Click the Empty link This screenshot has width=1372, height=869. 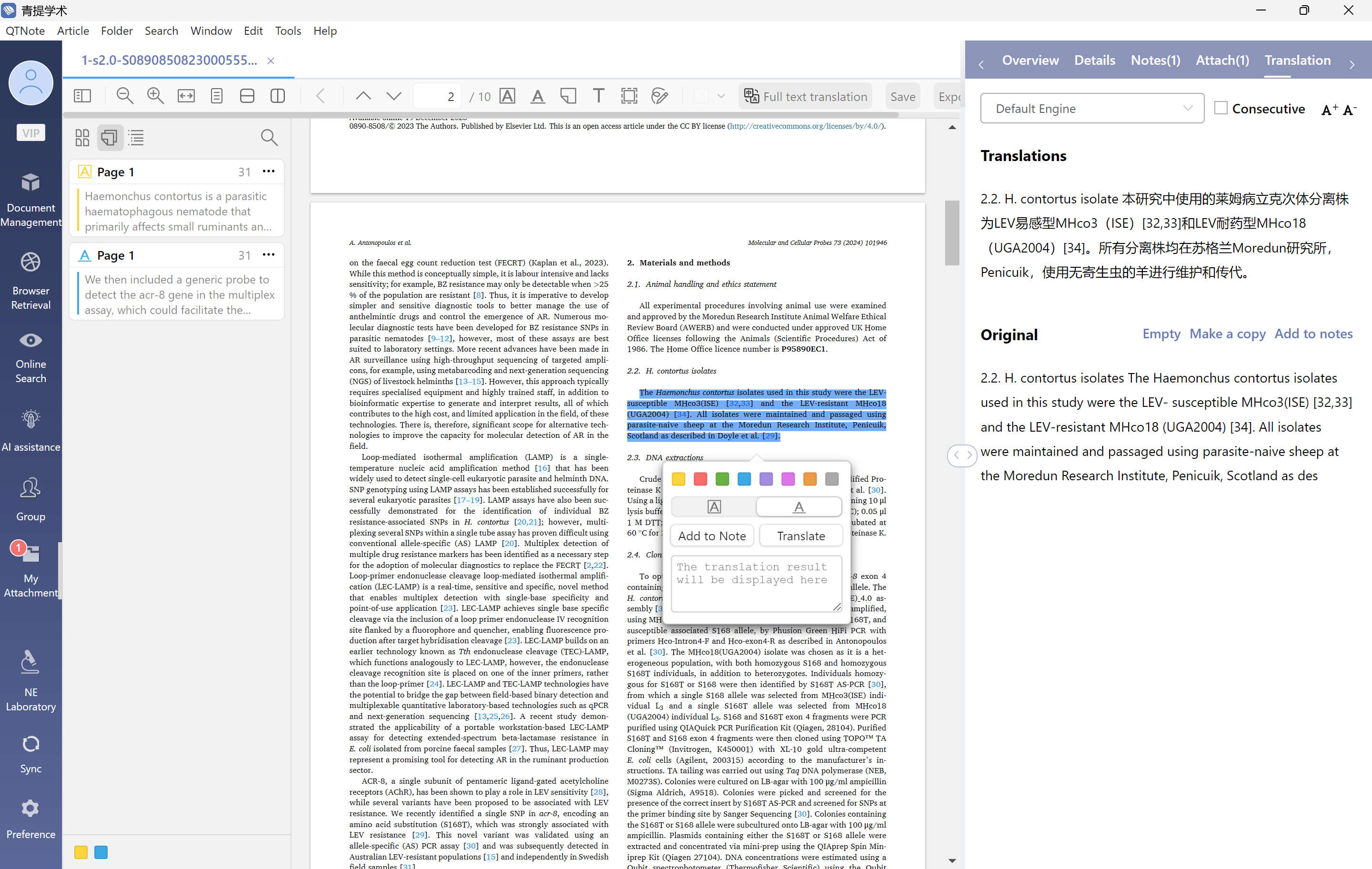pyautogui.click(x=1161, y=333)
